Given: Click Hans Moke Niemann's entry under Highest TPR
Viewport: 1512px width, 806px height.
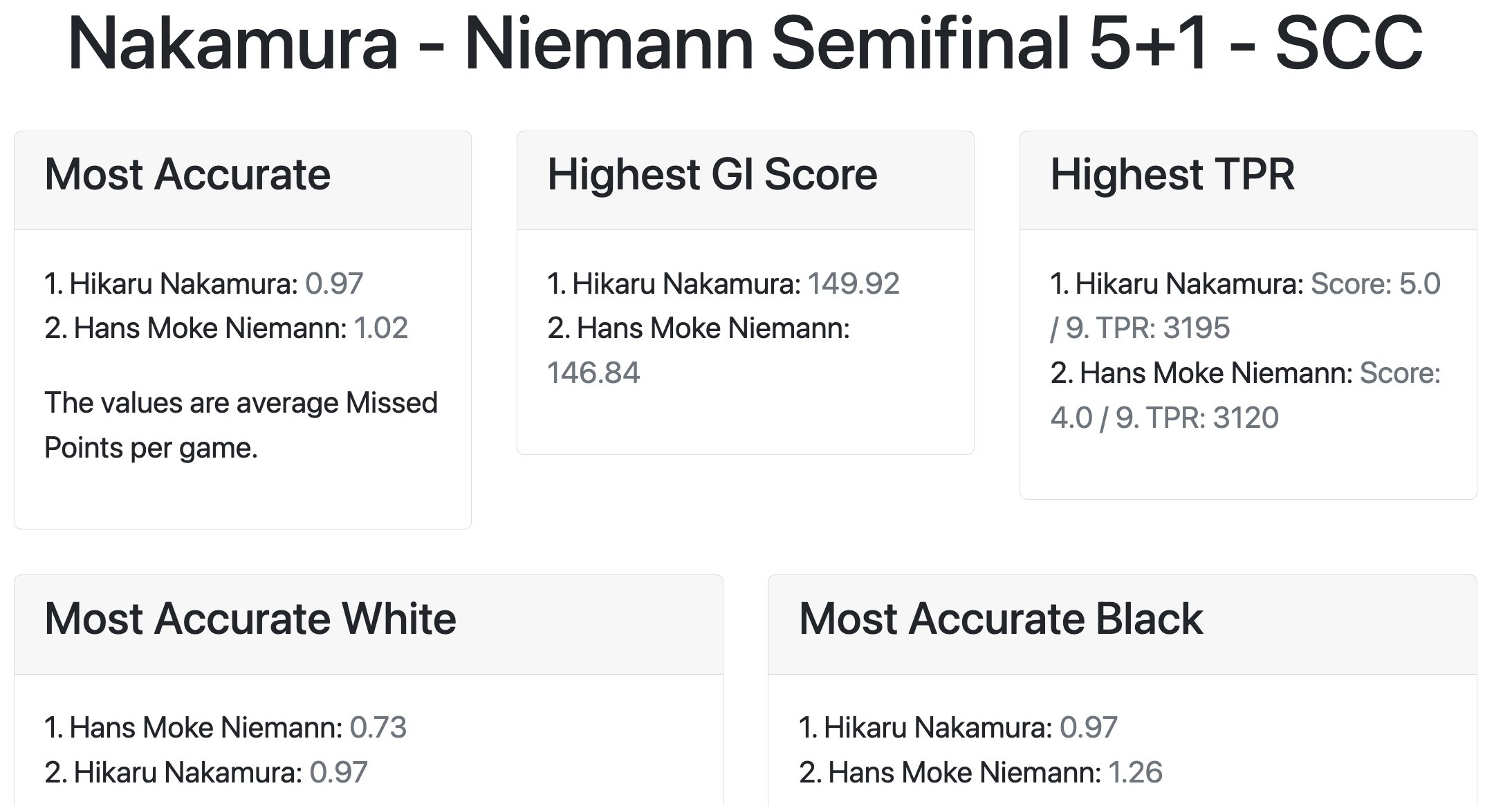Looking at the screenshot, I should (x=1215, y=373).
